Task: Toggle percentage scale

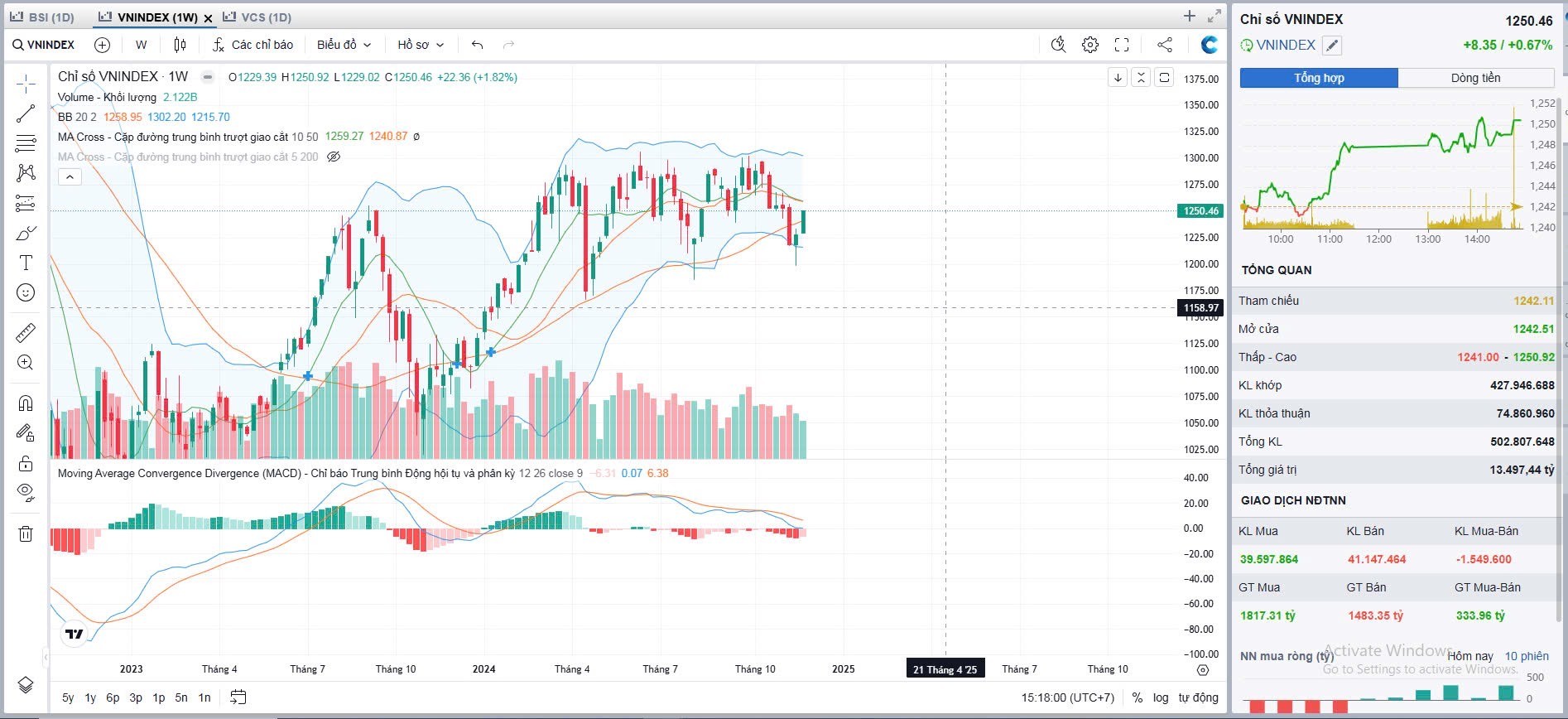Action: (x=1138, y=697)
